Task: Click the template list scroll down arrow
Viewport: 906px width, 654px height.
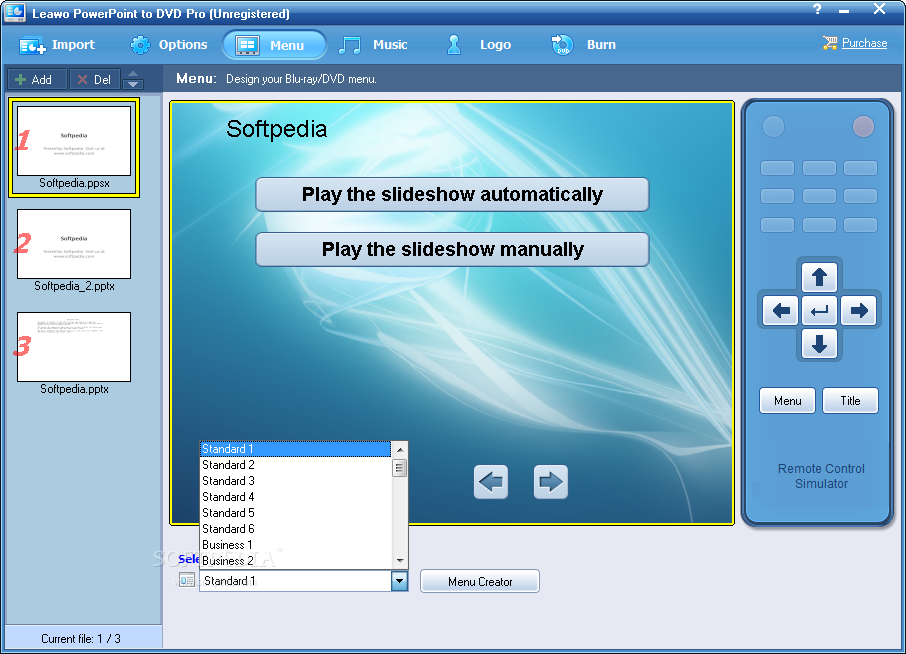Action: (x=399, y=561)
